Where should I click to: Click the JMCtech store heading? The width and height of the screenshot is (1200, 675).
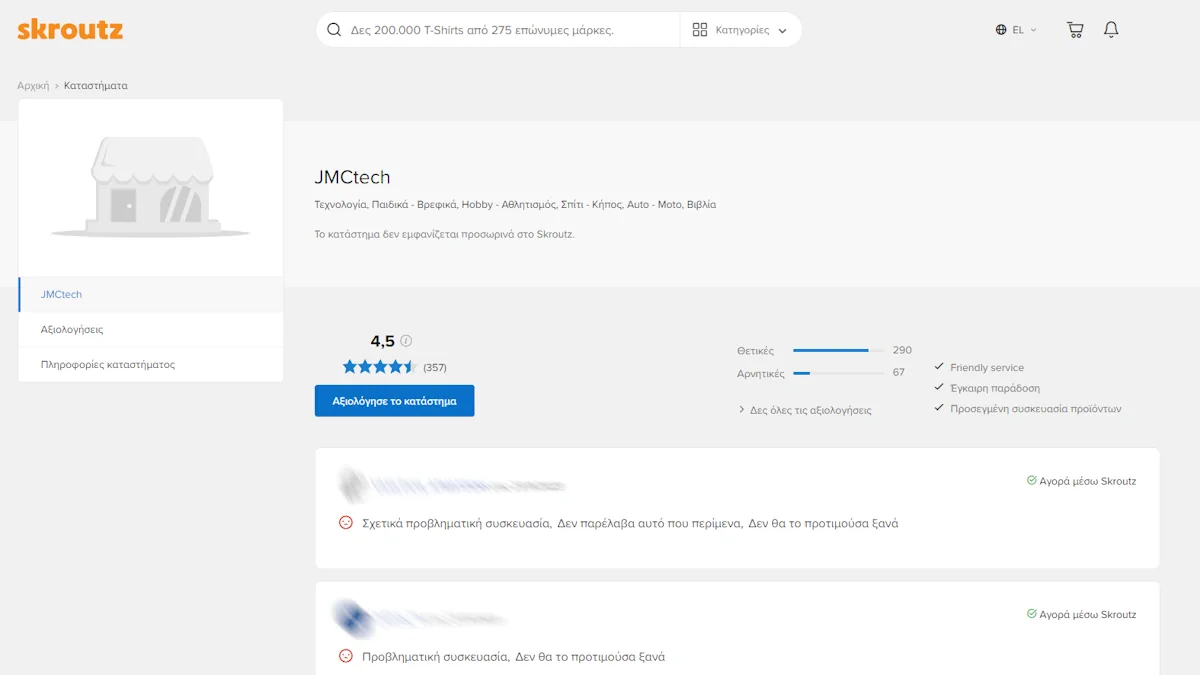[352, 178]
